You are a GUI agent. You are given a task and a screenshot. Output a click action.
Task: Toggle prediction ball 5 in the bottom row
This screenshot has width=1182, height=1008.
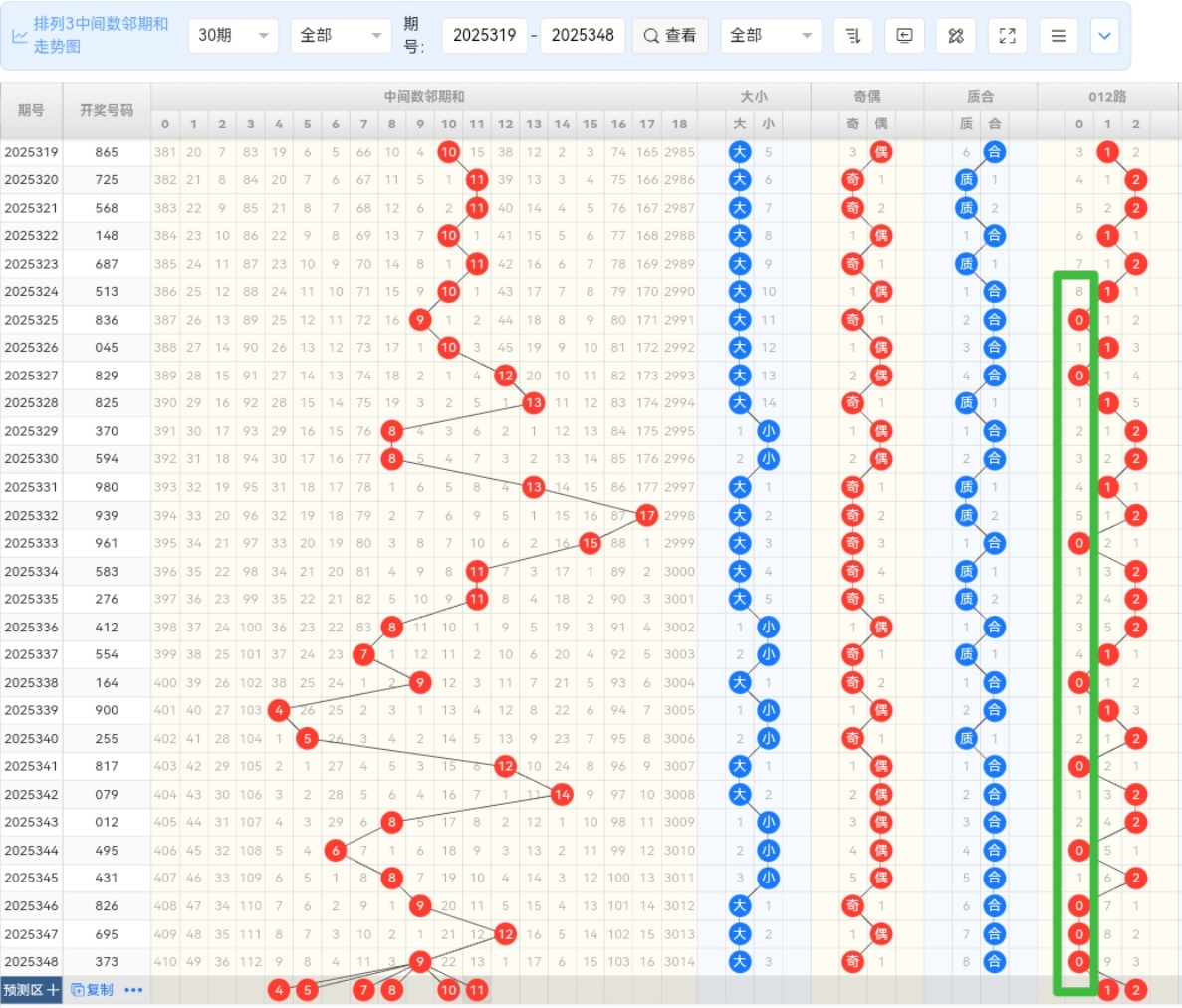tap(307, 990)
